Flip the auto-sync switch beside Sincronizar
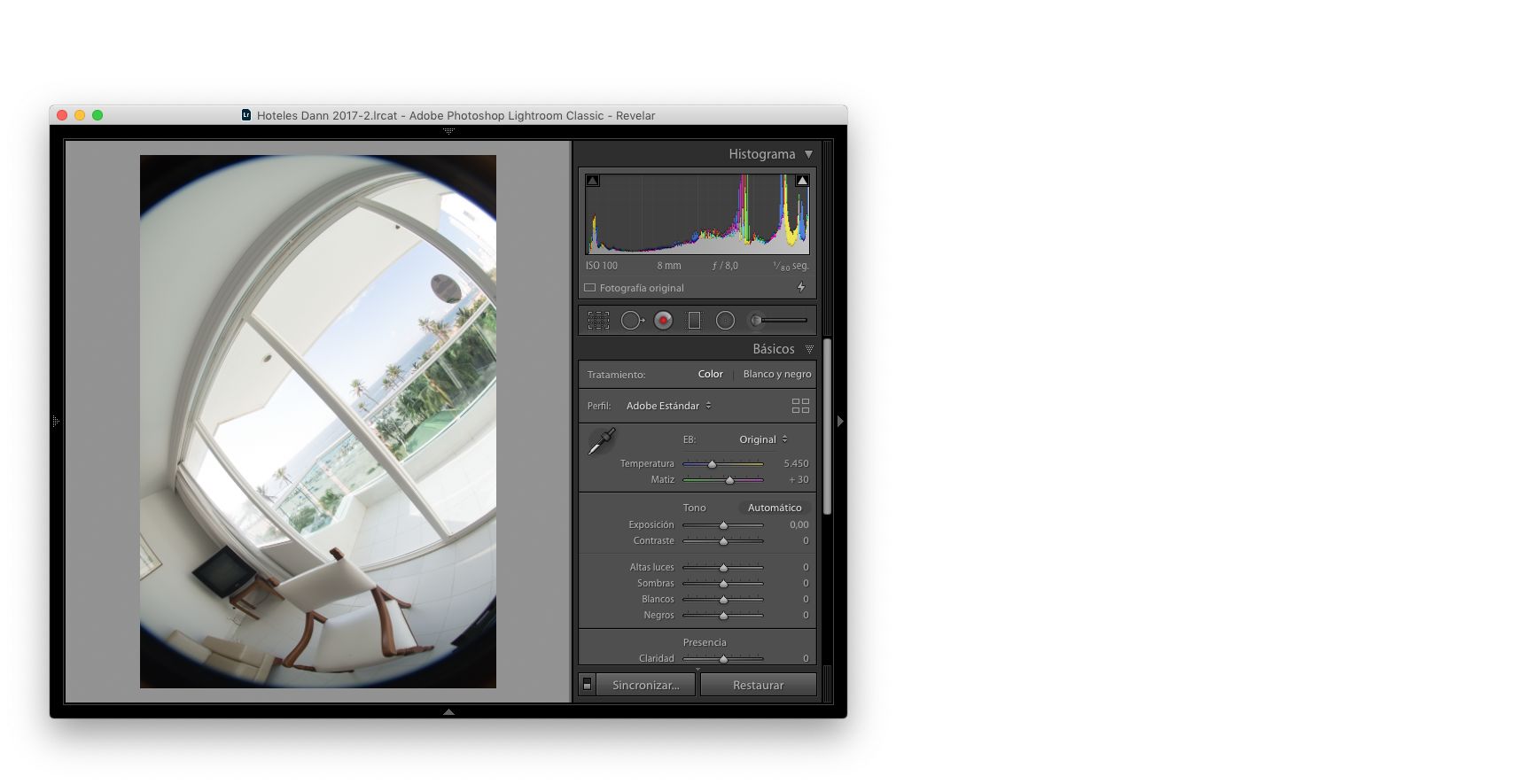The height and width of the screenshot is (784, 1535). click(587, 685)
